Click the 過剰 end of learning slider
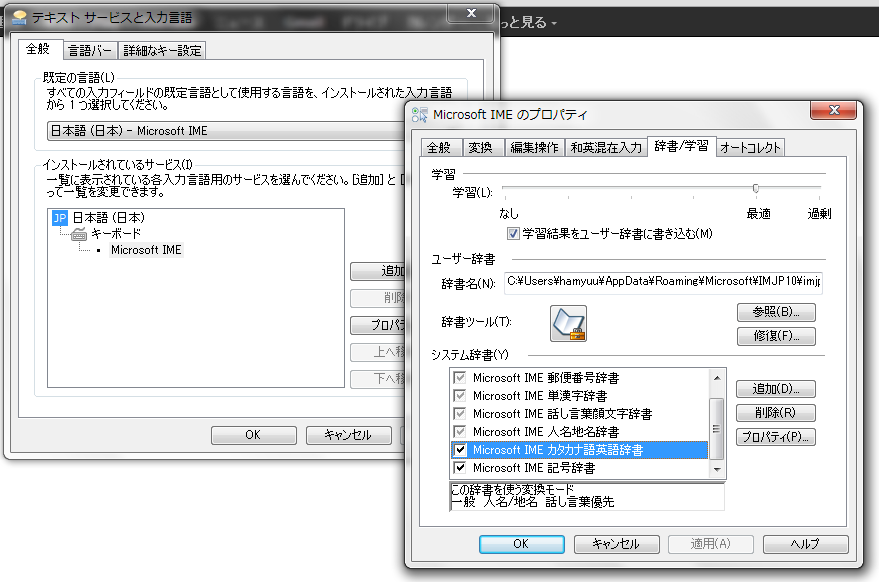 tap(819, 214)
